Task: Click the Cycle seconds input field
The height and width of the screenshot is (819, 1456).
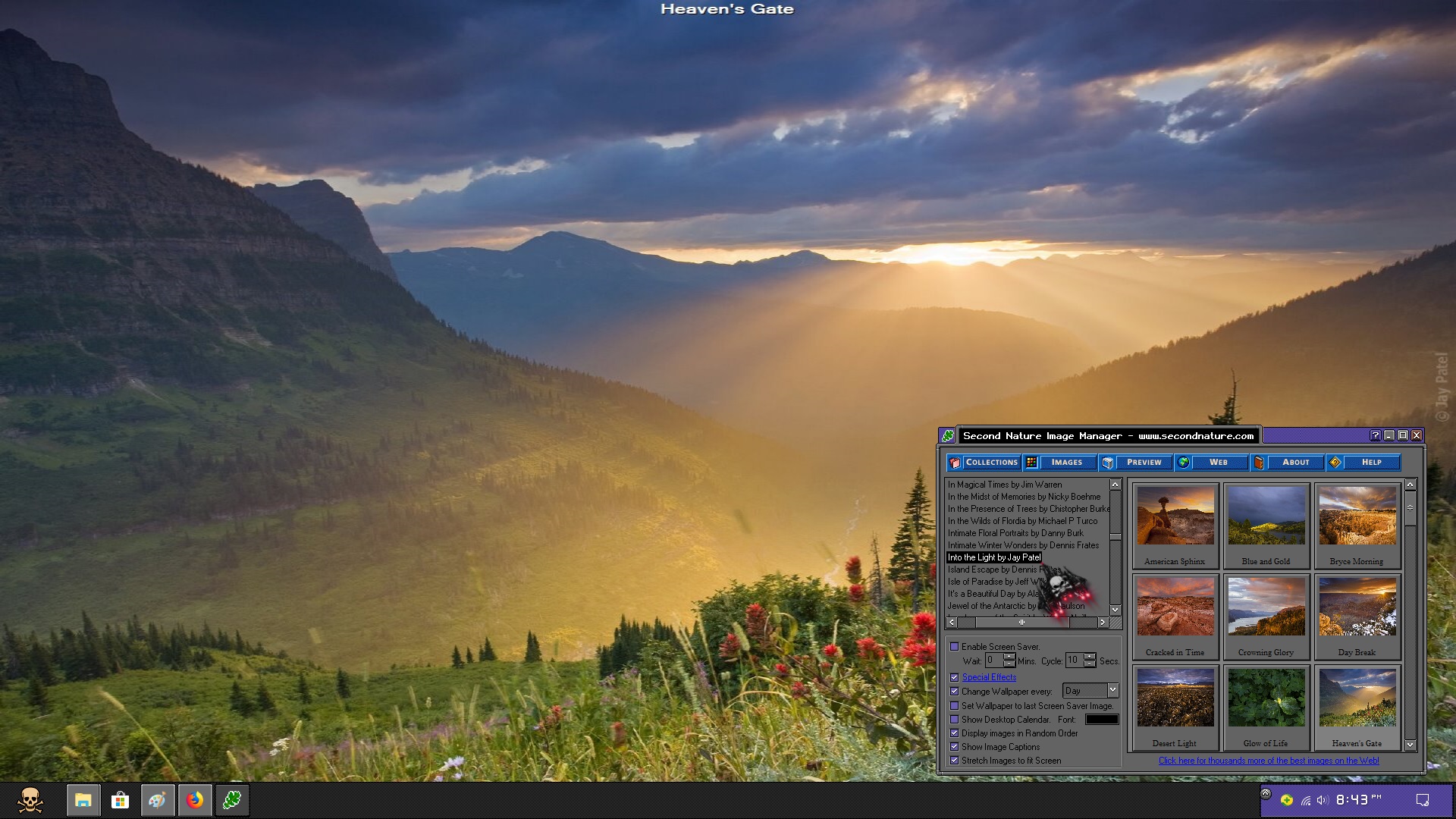Action: point(1075,661)
